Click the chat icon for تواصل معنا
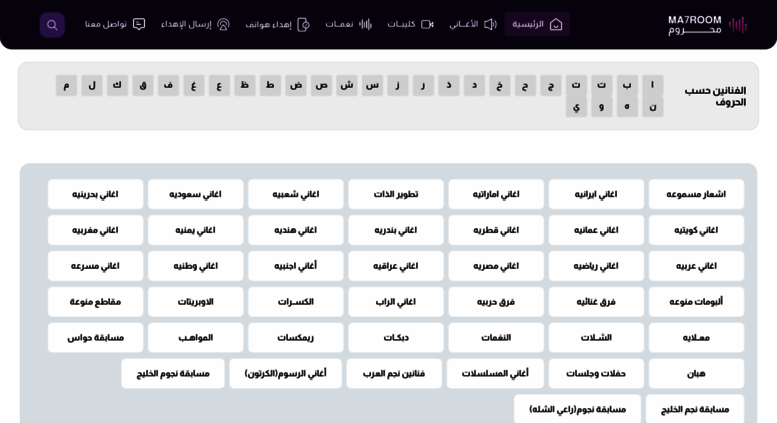The image size is (777, 423). tap(139, 25)
